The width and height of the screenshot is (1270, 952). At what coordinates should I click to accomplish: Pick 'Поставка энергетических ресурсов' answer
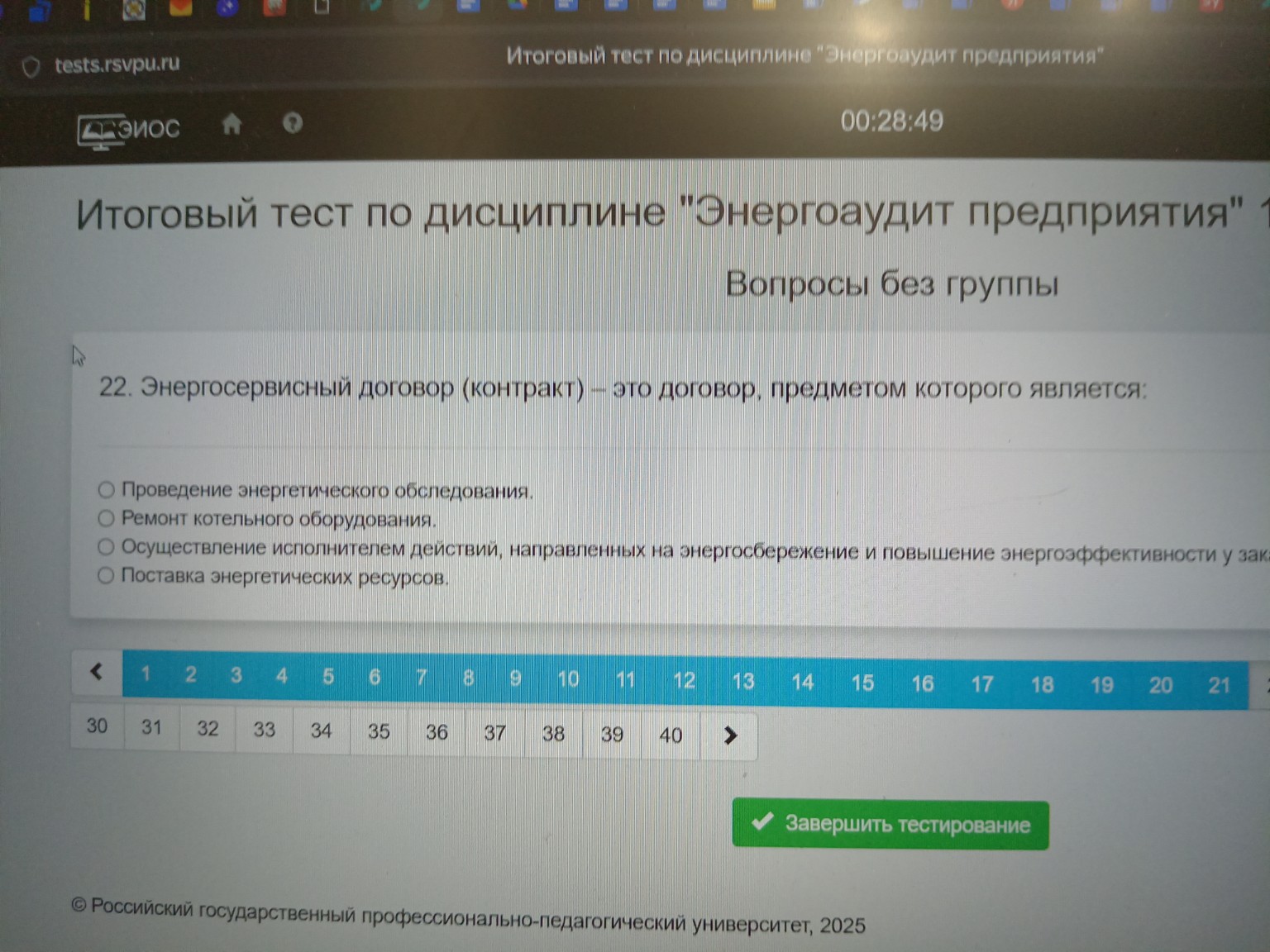(106, 574)
